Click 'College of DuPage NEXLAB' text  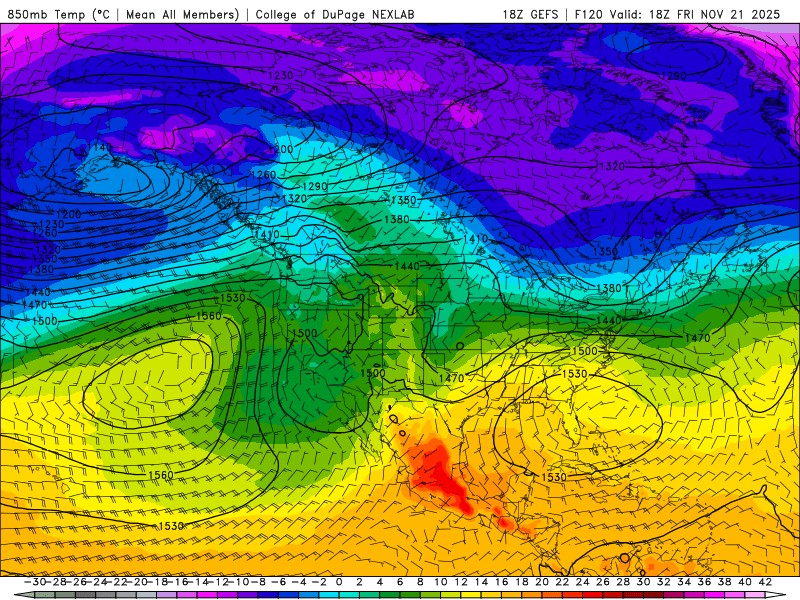coord(335,14)
